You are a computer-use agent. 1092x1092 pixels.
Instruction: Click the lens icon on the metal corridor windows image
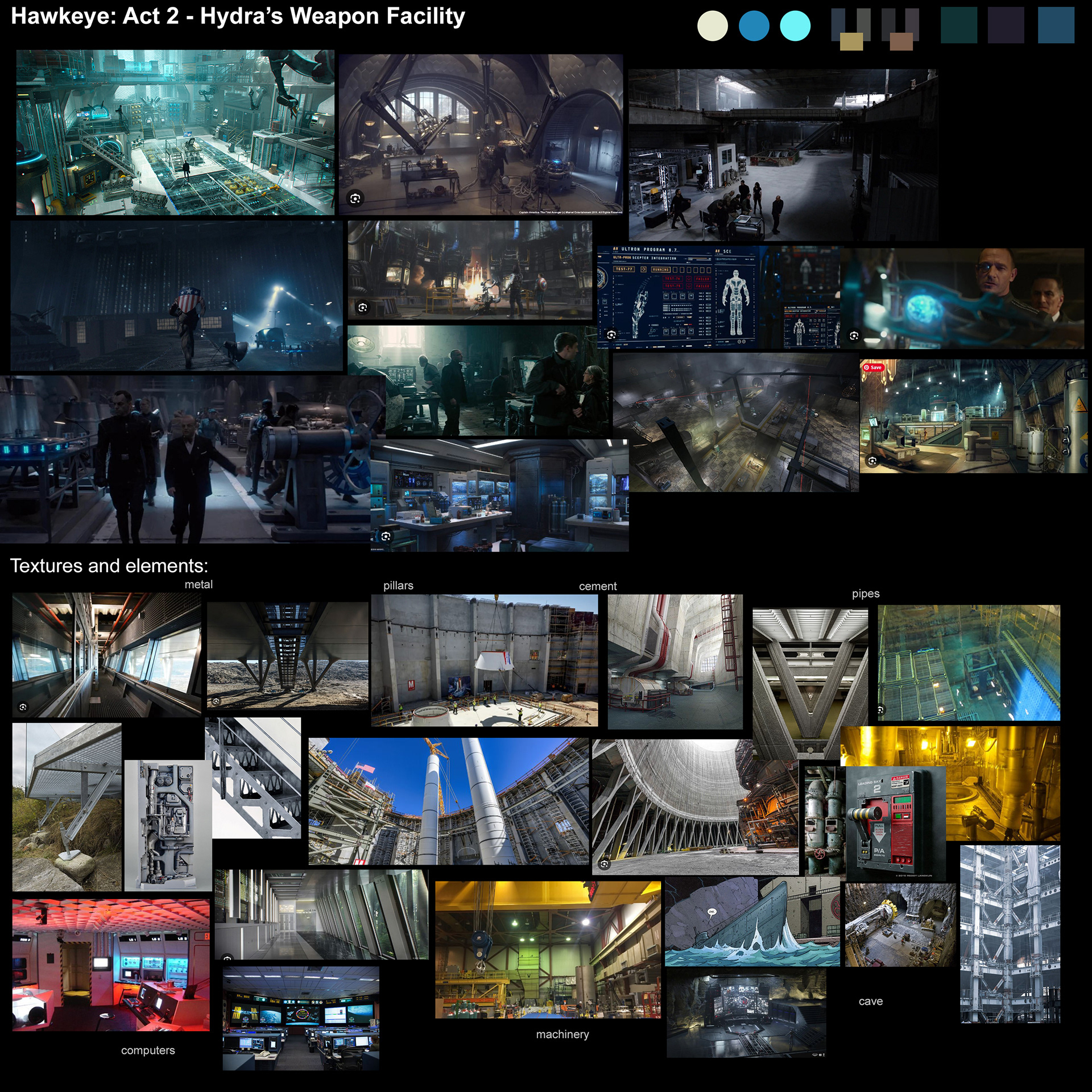coord(23,707)
